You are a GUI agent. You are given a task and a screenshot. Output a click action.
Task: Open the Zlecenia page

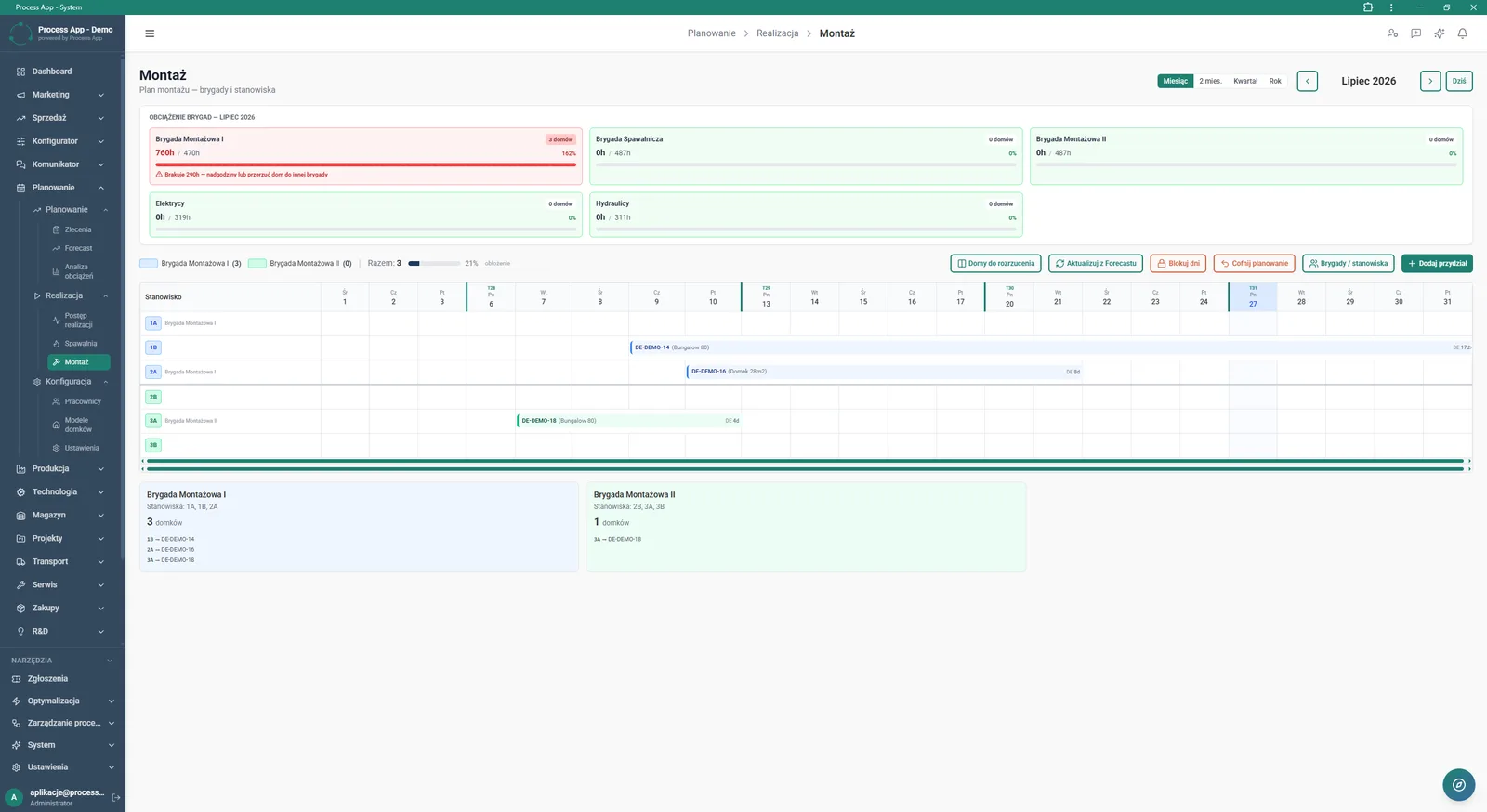[x=78, y=229]
